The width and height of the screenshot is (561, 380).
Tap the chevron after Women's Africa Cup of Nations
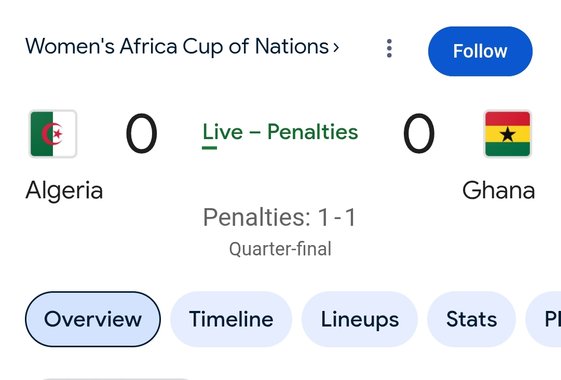[336, 47]
